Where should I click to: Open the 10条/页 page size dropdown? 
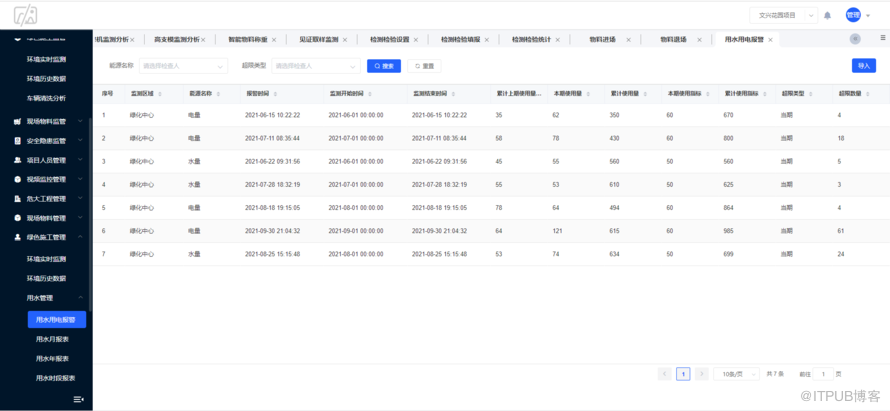(x=737, y=374)
